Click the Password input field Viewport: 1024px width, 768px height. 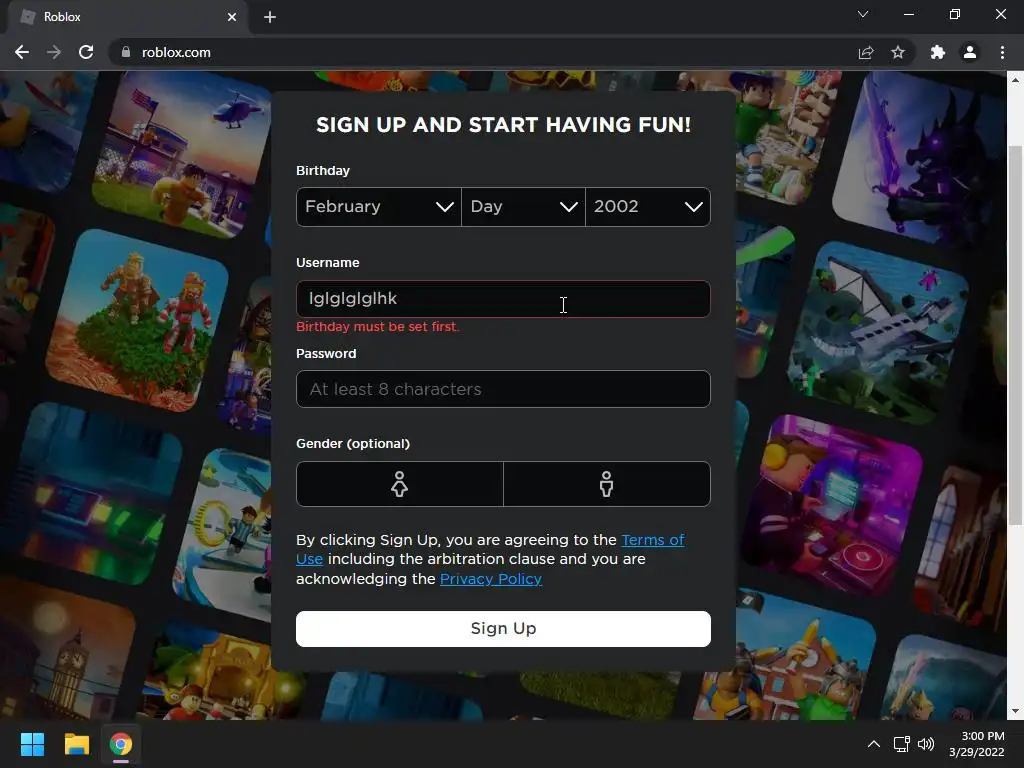[x=503, y=389]
